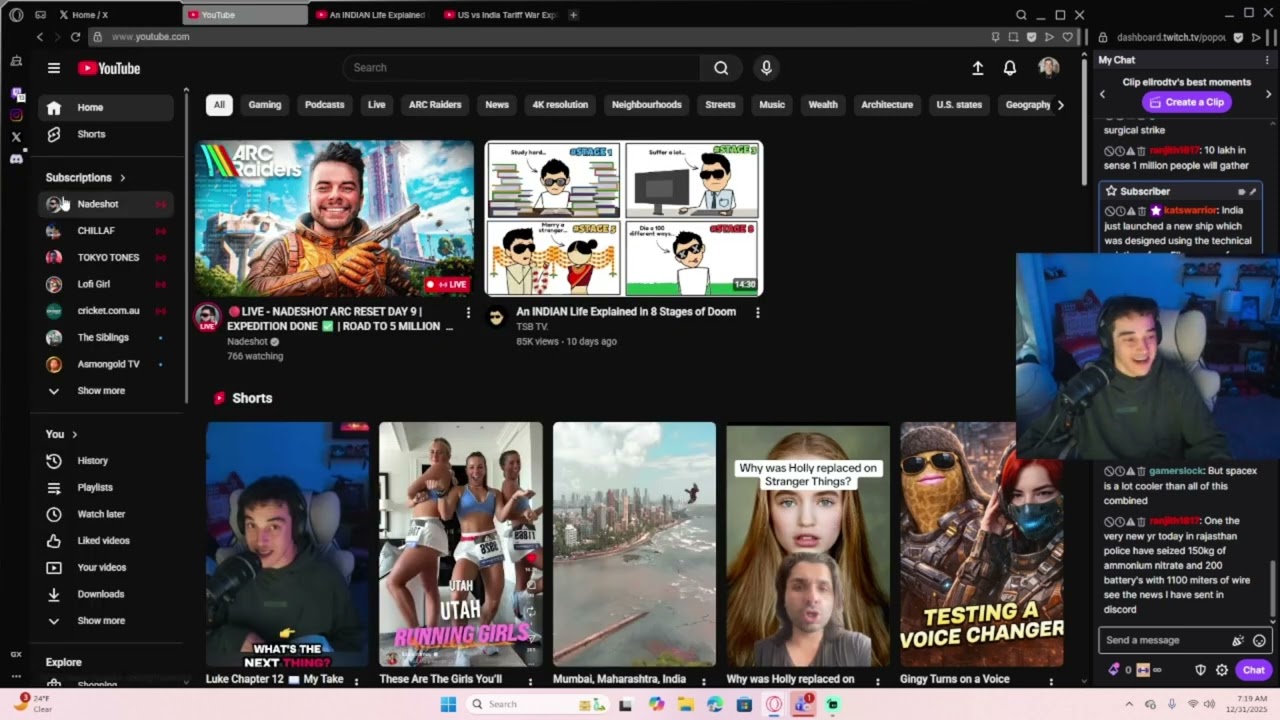Screen dimensions: 1280x720
Task: Open File Explorer from the taskbar
Action: click(x=686, y=704)
